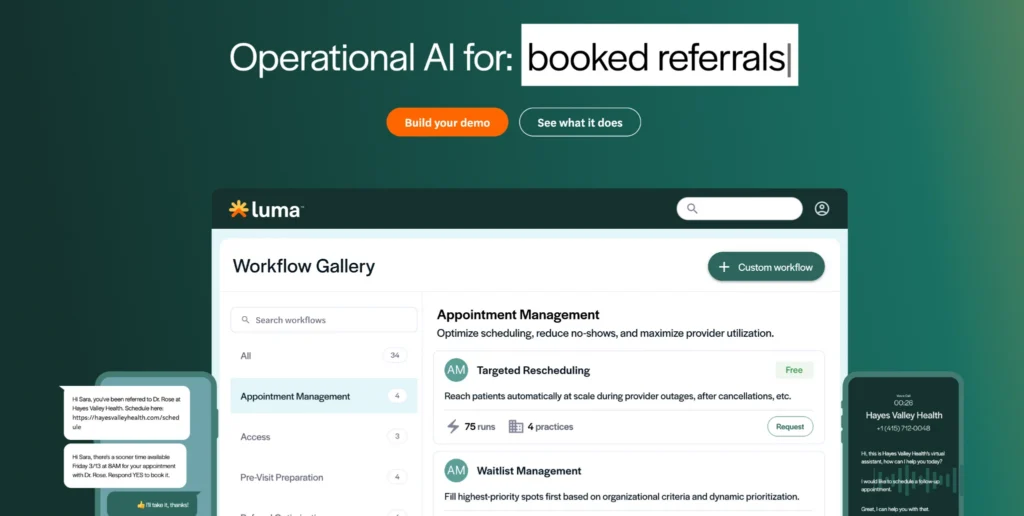The width and height of the screenshot is (1024, 516).
Task: Click the count badge beside Access
Action: (x=396, y=436)
